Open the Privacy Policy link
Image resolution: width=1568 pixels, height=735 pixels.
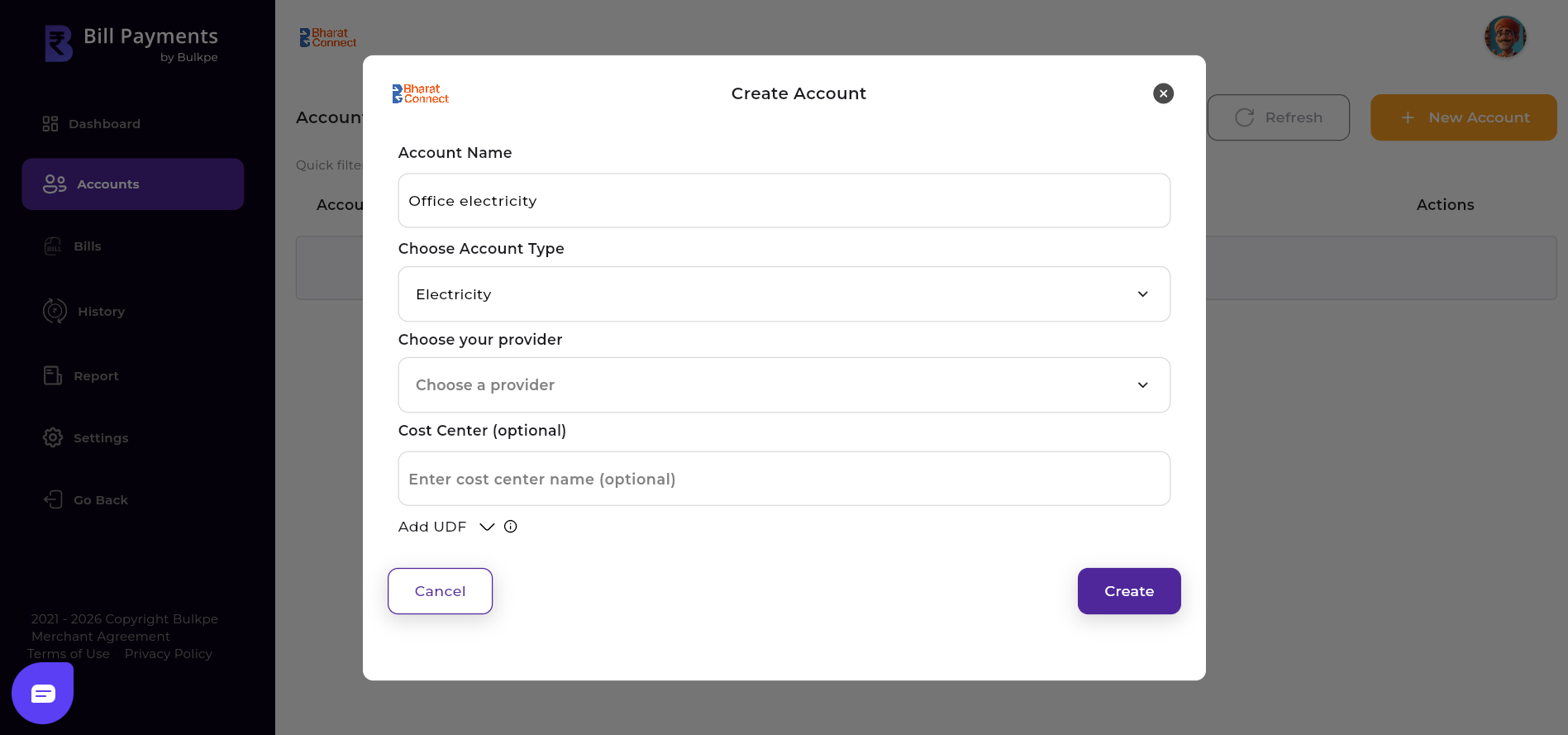(169, 654)
